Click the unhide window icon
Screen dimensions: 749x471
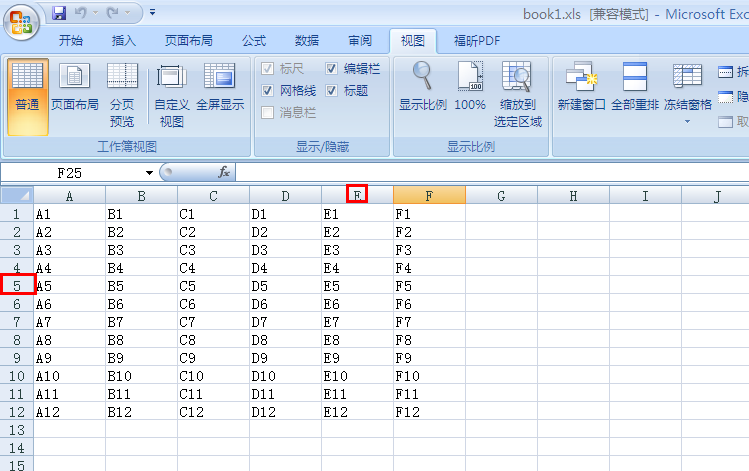click(725, 122)
